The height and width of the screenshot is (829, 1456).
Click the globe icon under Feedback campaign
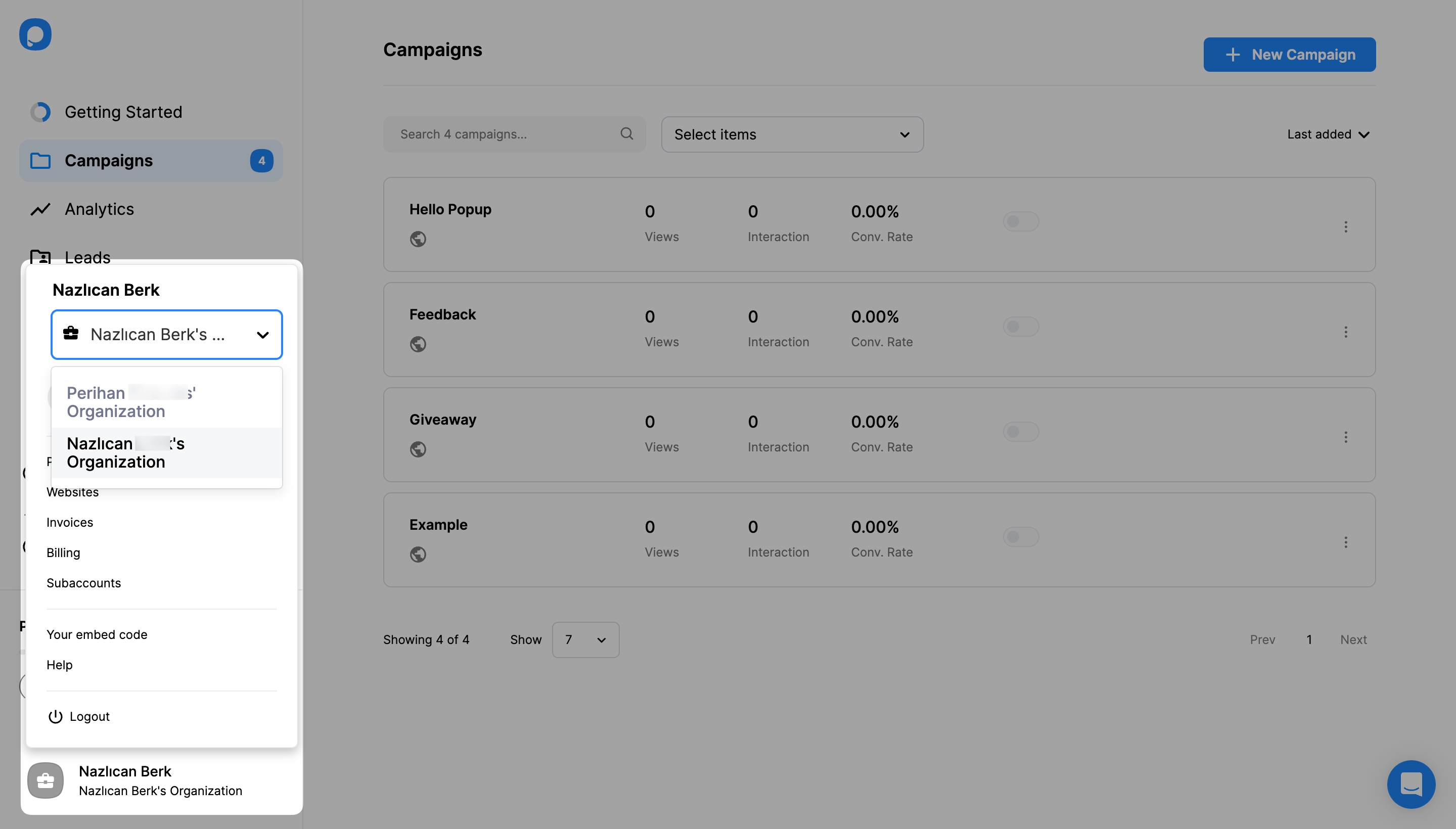pyautogui.click(x=418, y=343)
